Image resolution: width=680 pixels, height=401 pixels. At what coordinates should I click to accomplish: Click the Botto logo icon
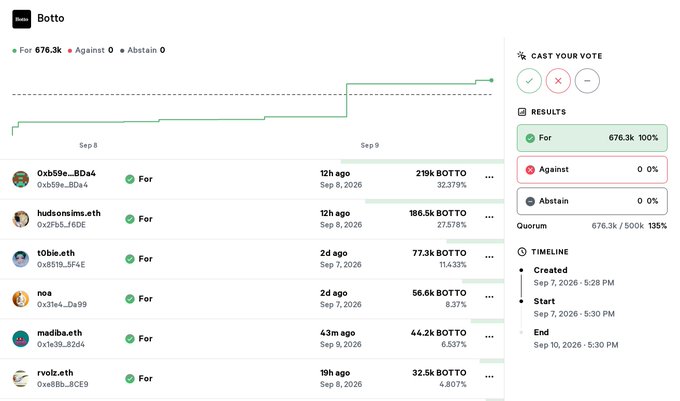click(22, 19)
